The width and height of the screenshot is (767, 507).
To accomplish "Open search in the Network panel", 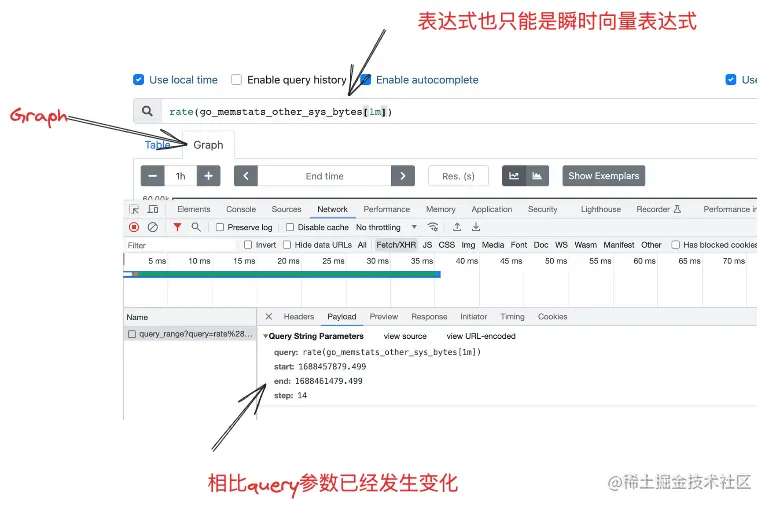I will tap(196, 227).
